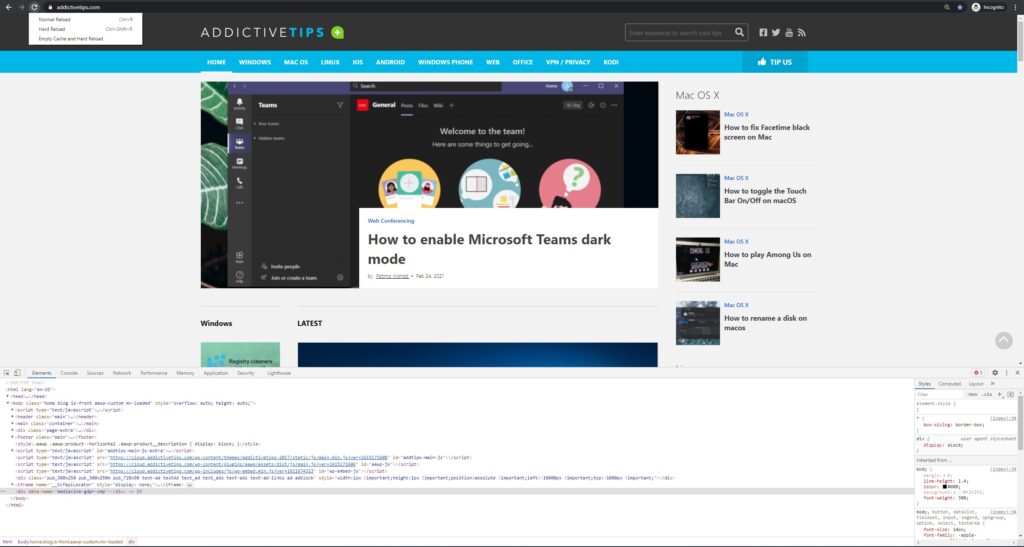Toggle the device toolbar icon in DevTools
Screen dimensions: 1024x547
point(17,373)
